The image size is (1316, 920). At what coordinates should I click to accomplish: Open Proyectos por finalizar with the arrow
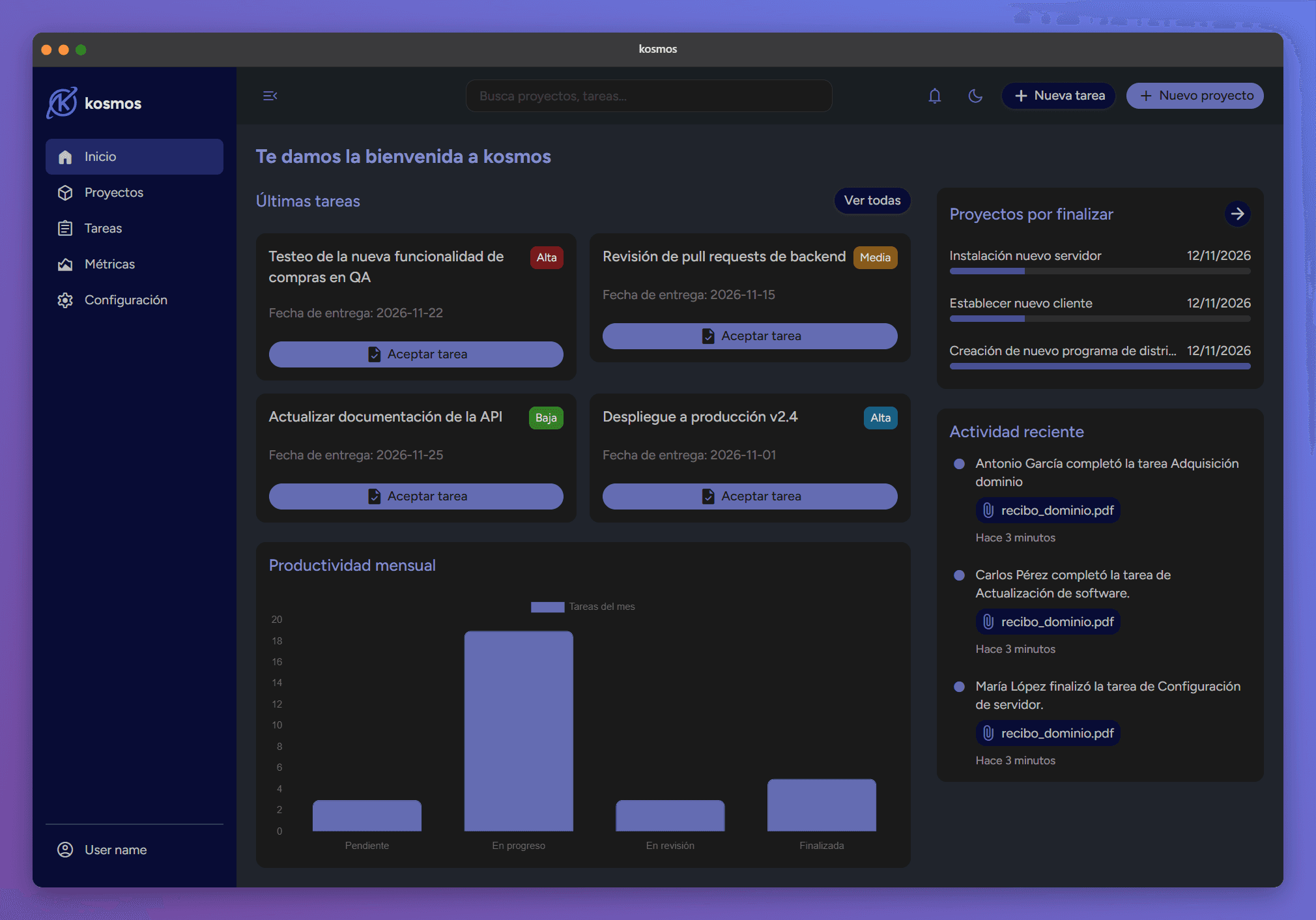tap(1237, 214)
